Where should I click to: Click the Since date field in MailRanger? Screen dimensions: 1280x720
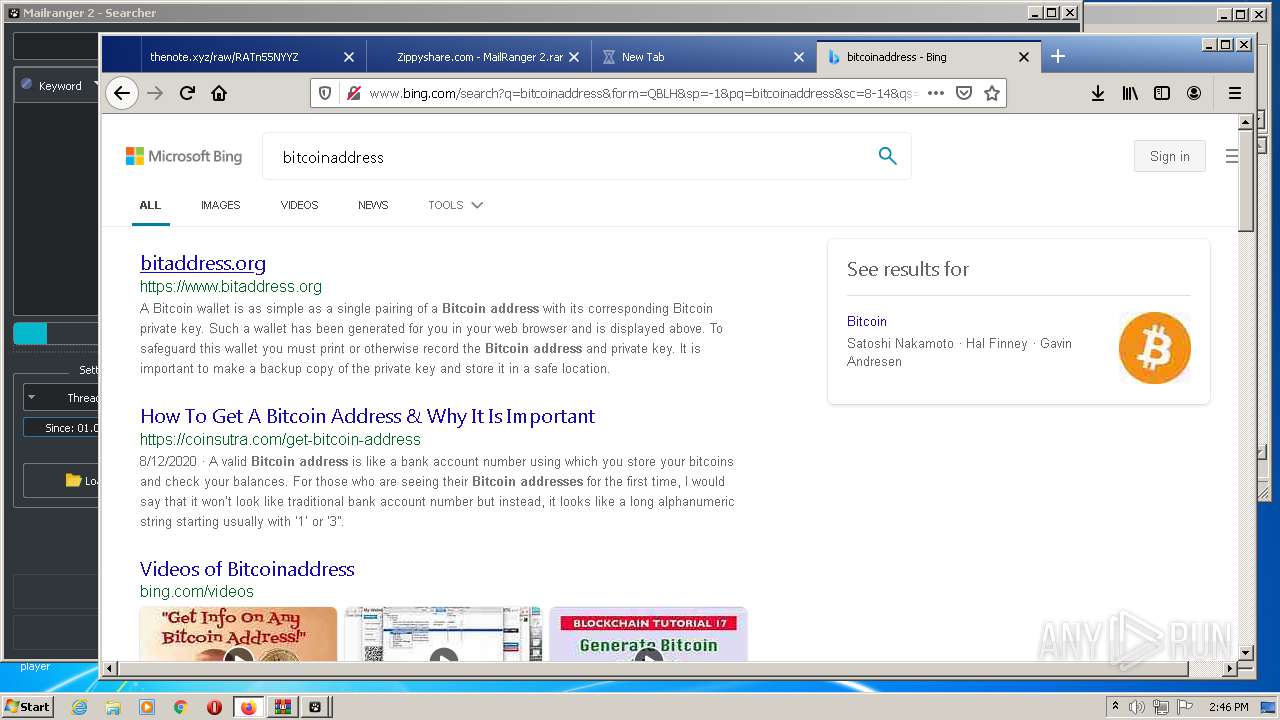(x=62, y=428)
